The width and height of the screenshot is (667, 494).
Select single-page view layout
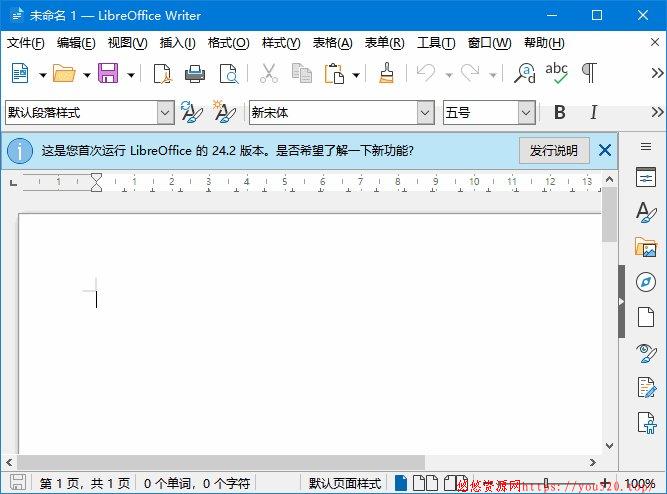401,483
